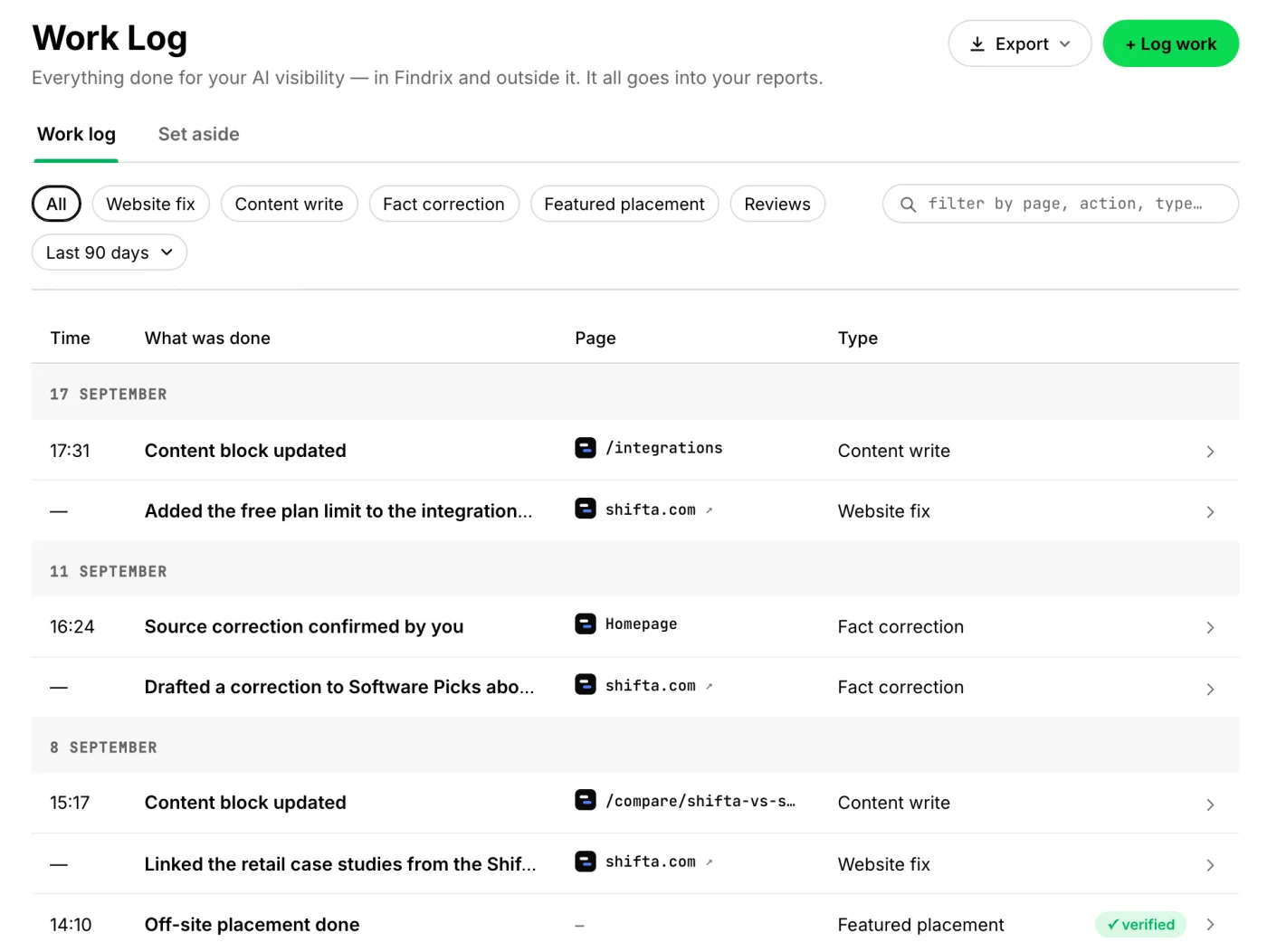Switch to the Work log tab
The height and width of the screenshot is (952, 1267).
(x=76, y=135)
